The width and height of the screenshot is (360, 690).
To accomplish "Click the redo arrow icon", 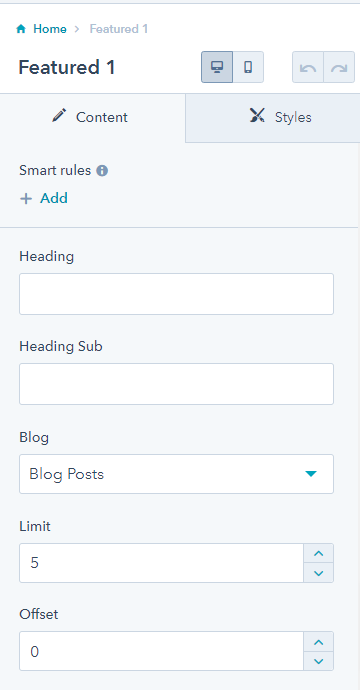I will click(339, 67).
